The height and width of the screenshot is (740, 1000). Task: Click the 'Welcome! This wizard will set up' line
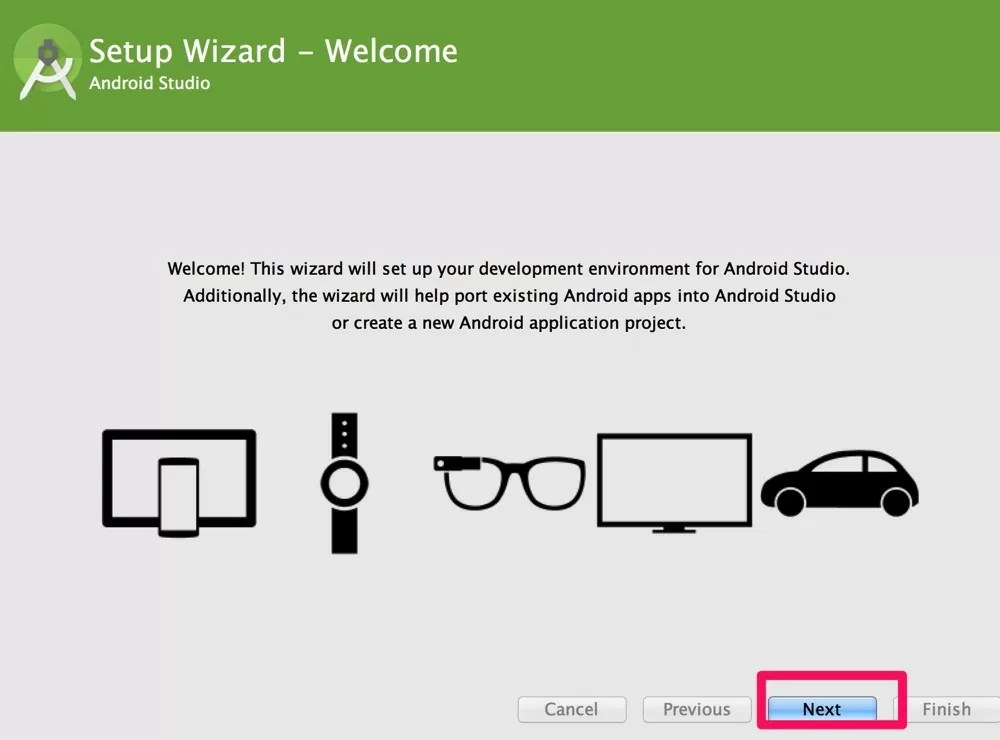[x=508, y=269]
